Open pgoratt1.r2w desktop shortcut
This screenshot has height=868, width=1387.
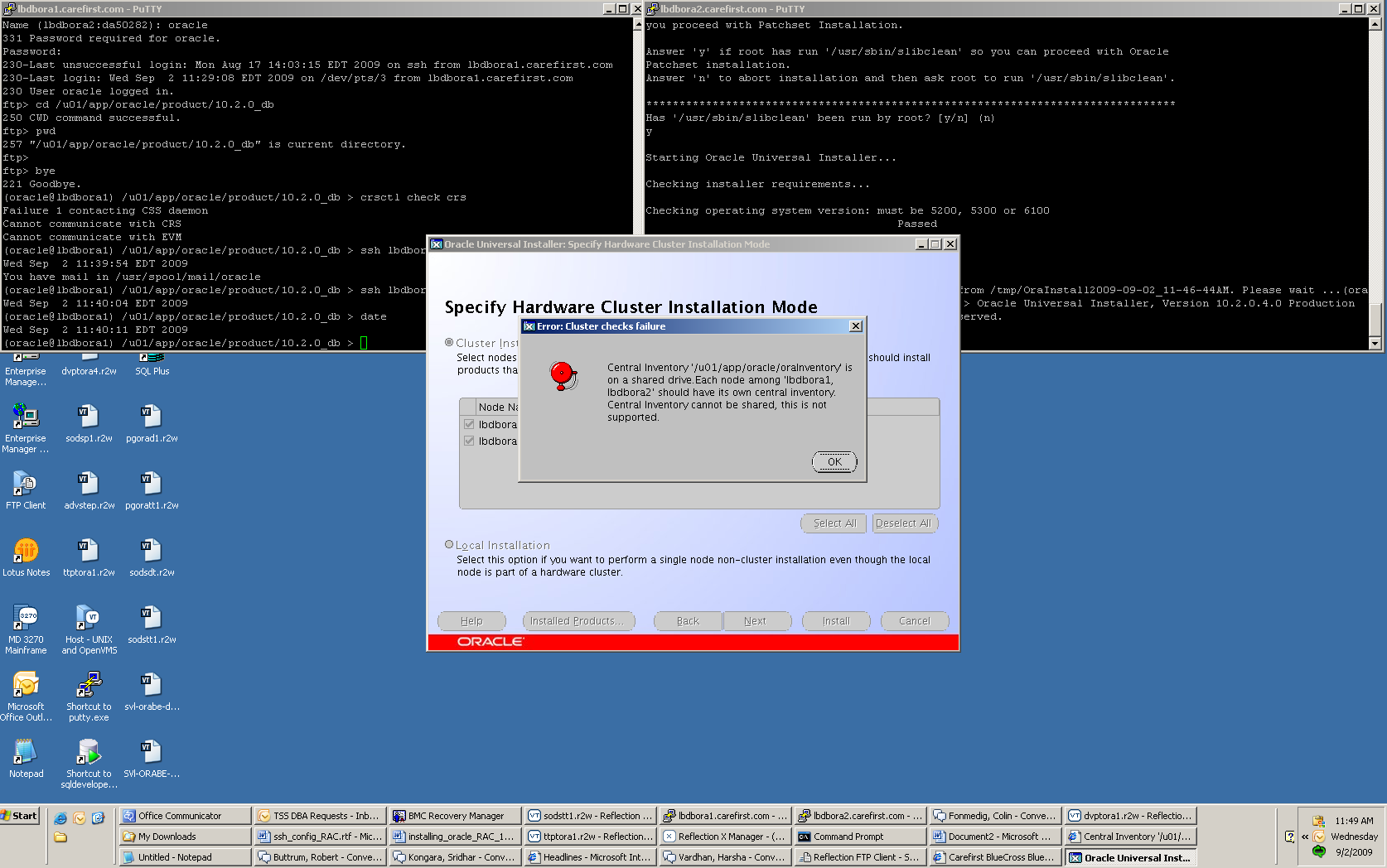coord(152,490)
